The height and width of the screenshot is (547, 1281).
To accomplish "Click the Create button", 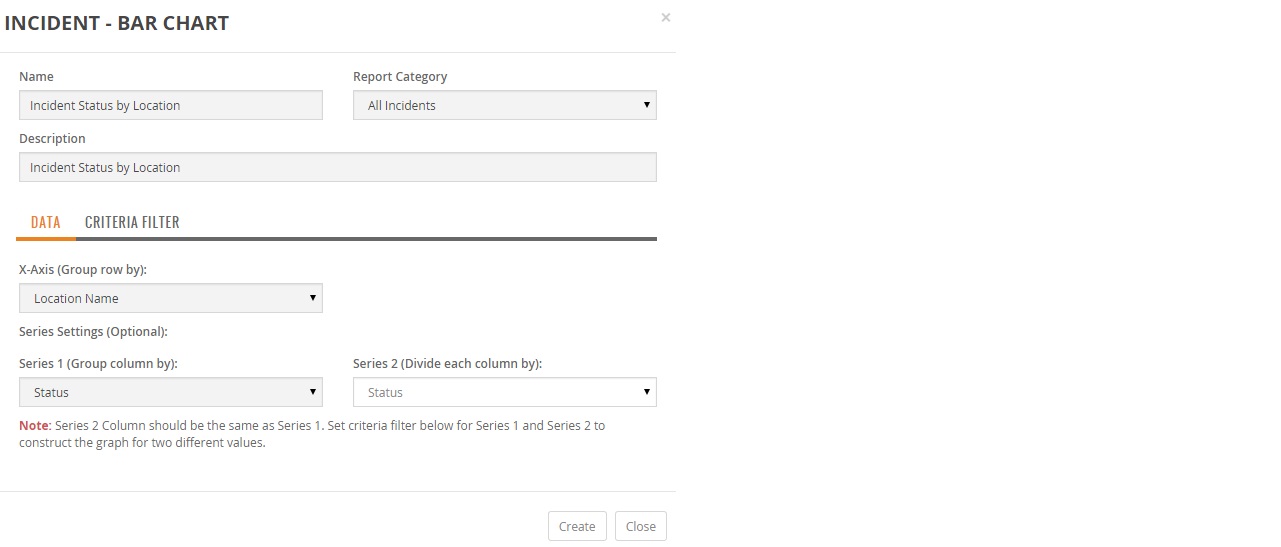I will (577, 526).
